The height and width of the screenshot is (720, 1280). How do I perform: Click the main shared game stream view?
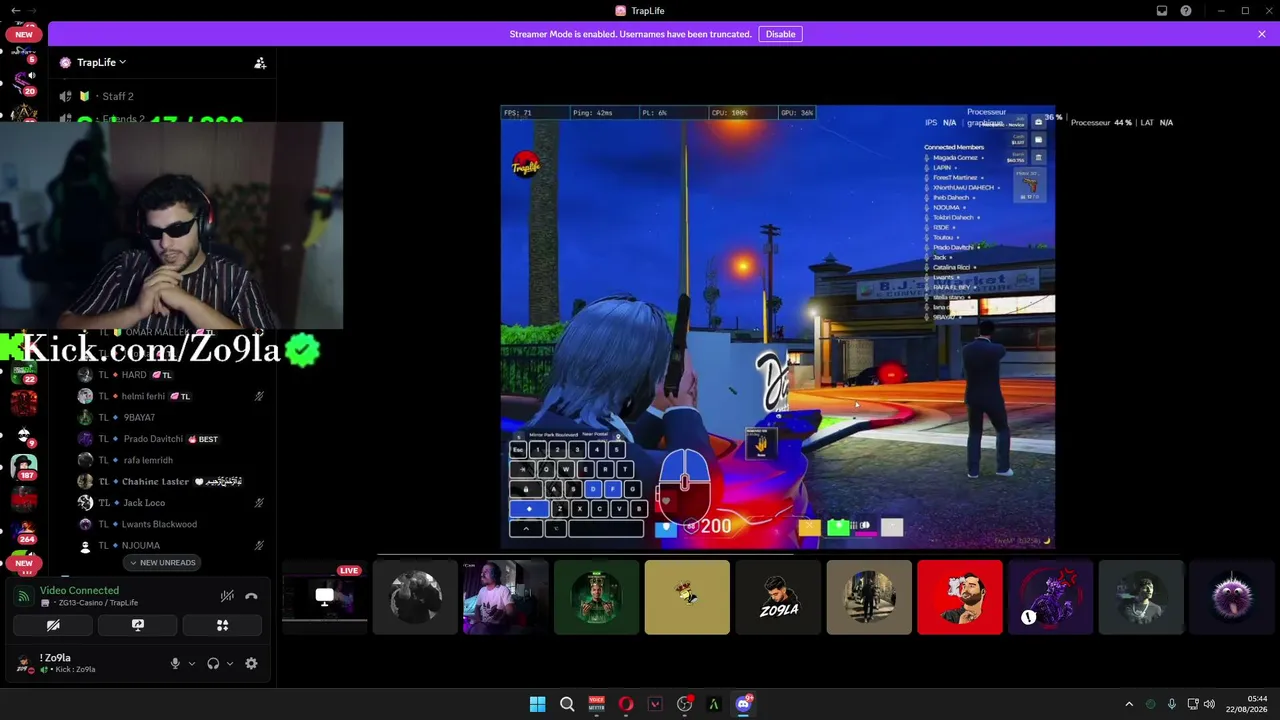pyautogui.click(x=777, y=327)
